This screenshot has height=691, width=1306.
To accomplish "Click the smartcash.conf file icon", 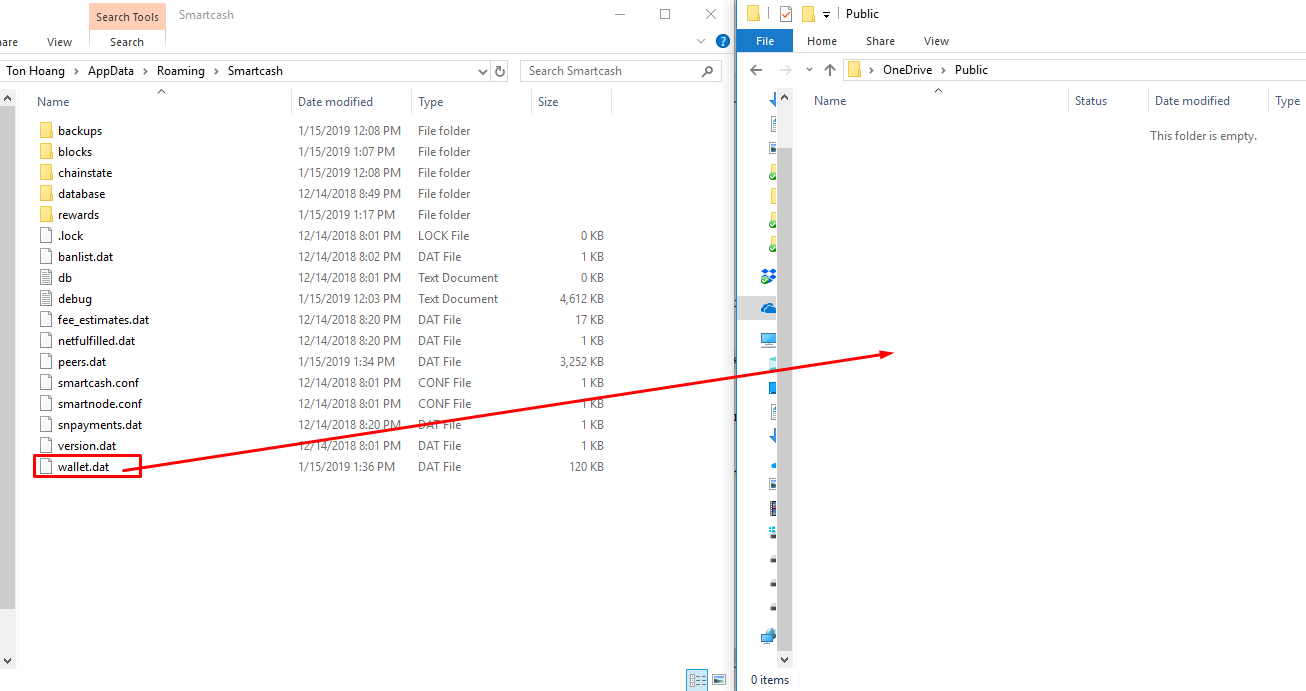I will coord(46,382).
